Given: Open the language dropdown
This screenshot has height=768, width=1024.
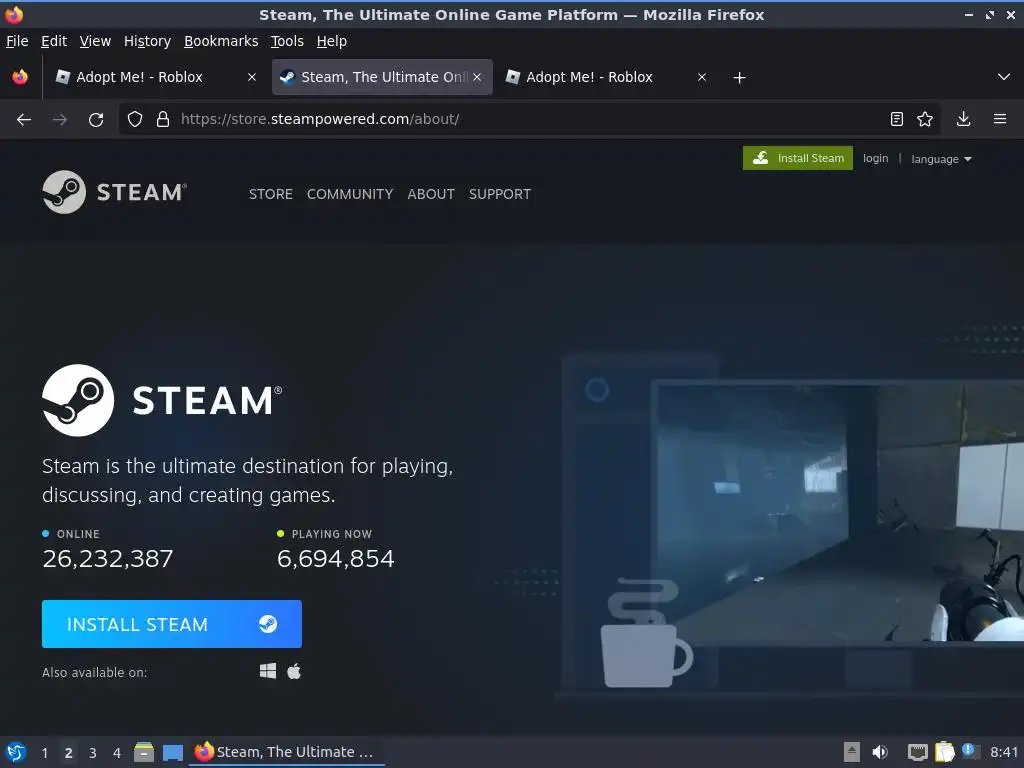Looking at the screenshot, I should pyautogui.click(x=941, y=159).
